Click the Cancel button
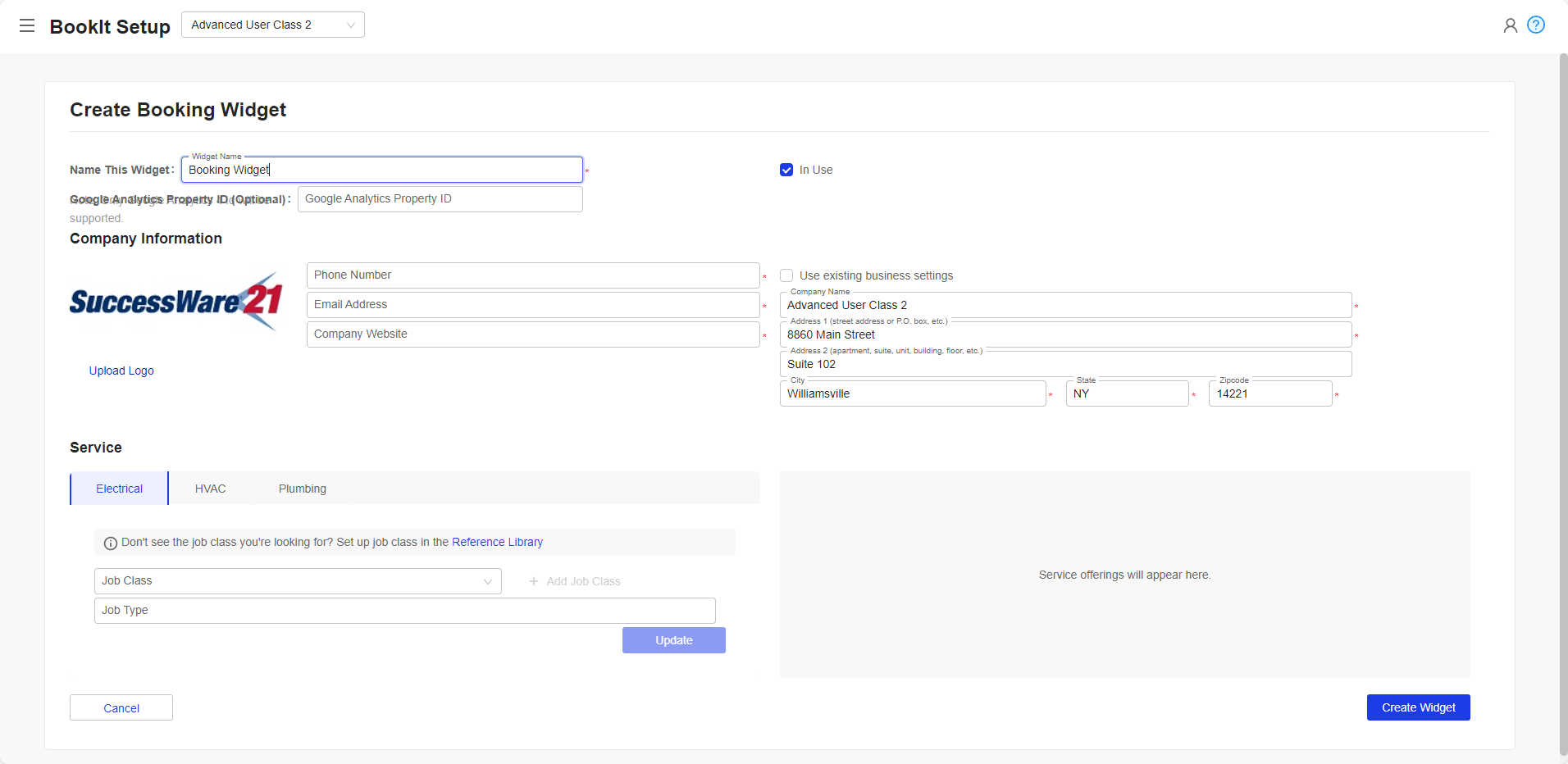 pos(121,707)
